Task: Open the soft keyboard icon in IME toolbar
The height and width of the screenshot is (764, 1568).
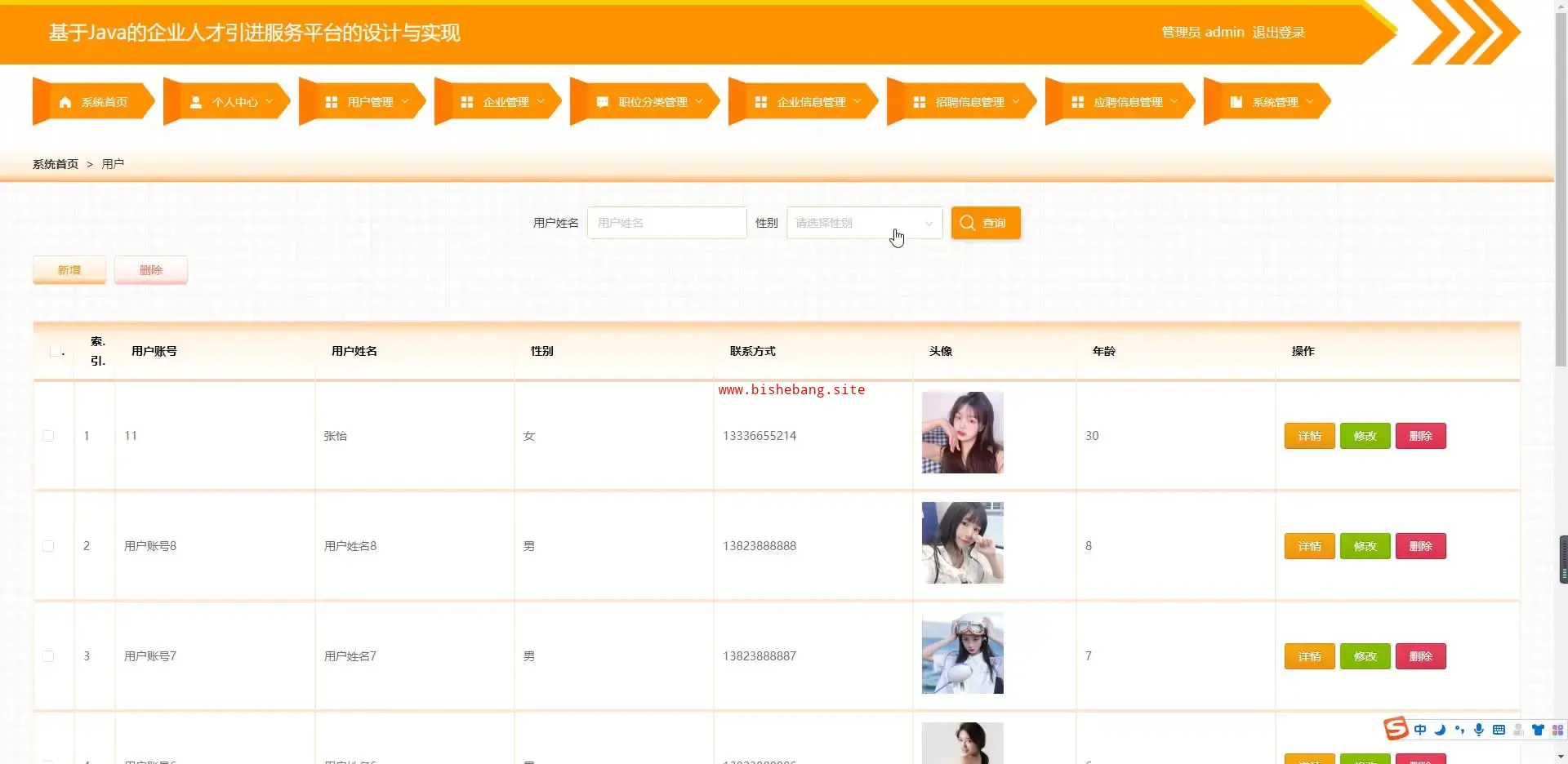Action: pyautogui.click(x=1499, y=730)
